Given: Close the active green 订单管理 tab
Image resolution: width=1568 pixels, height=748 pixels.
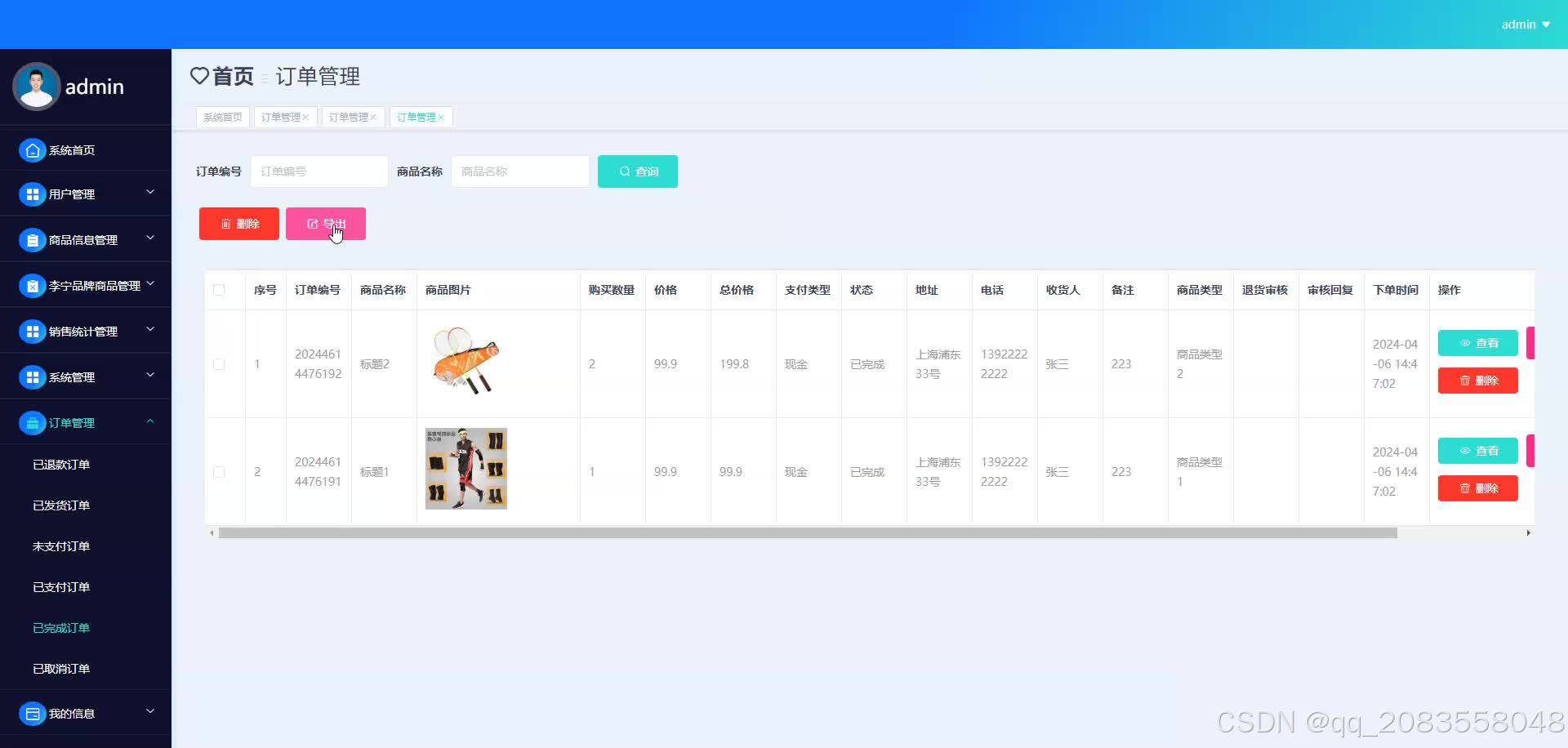Looking at the screenshot, I should (x=441, y=118).
